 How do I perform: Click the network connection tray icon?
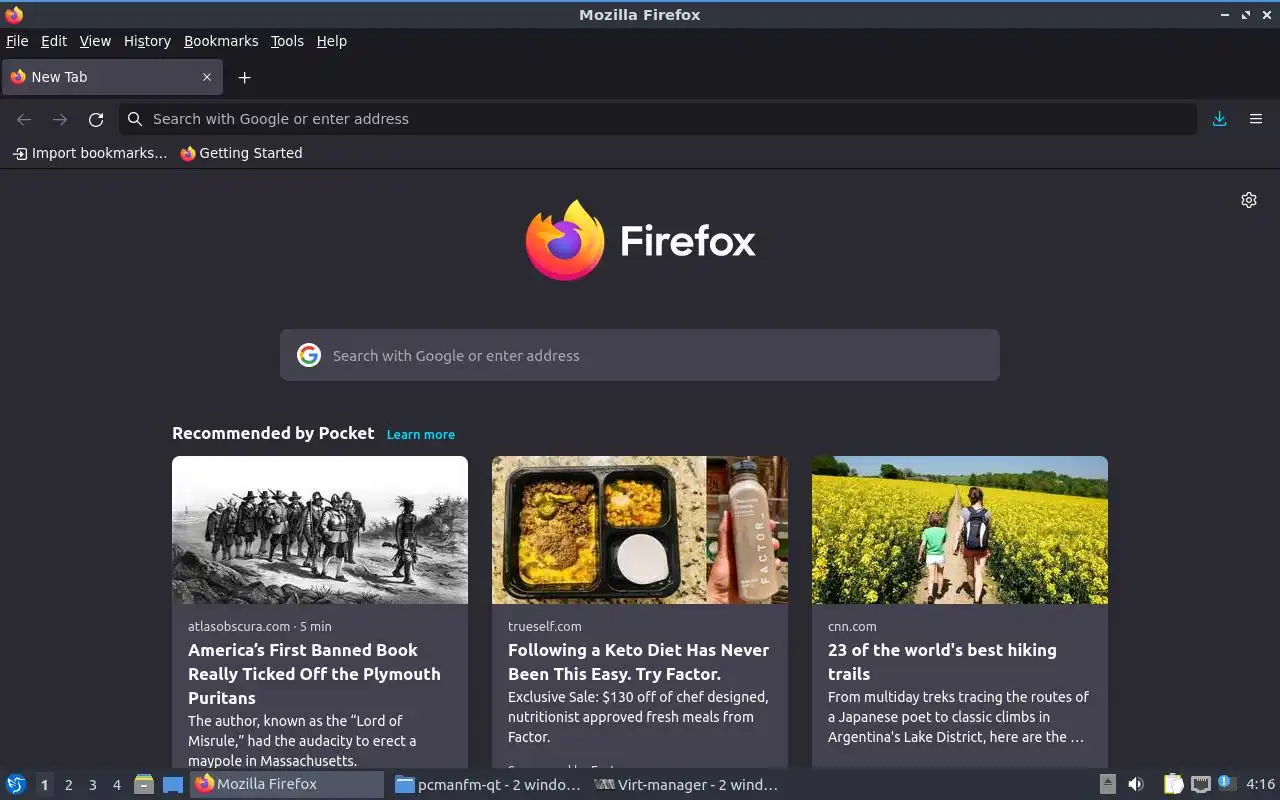[1201, 784]
